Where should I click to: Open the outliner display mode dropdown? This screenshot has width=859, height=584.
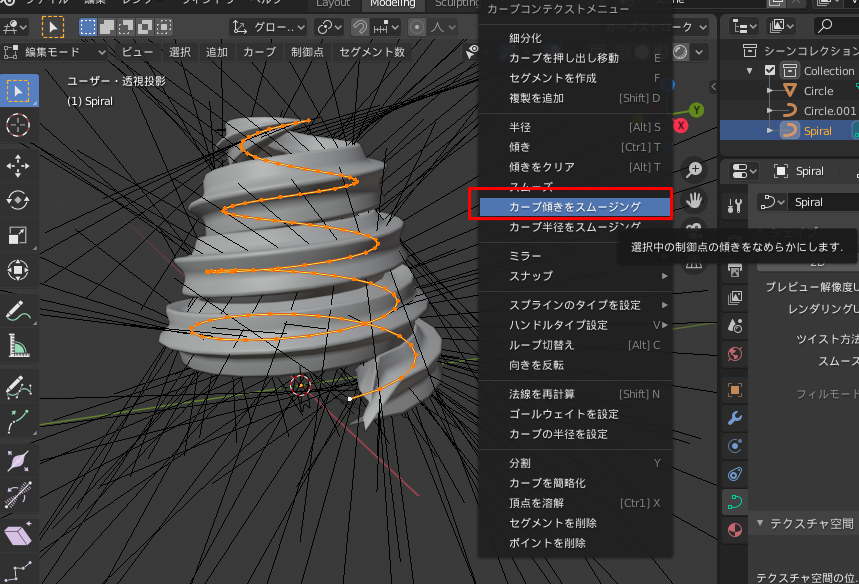point(745,26)
